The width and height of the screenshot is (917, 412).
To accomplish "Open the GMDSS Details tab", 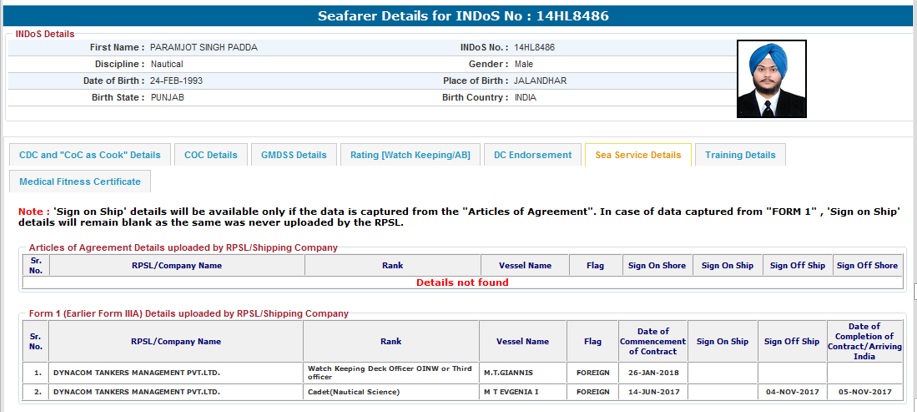I will click(x=293, y=155).
